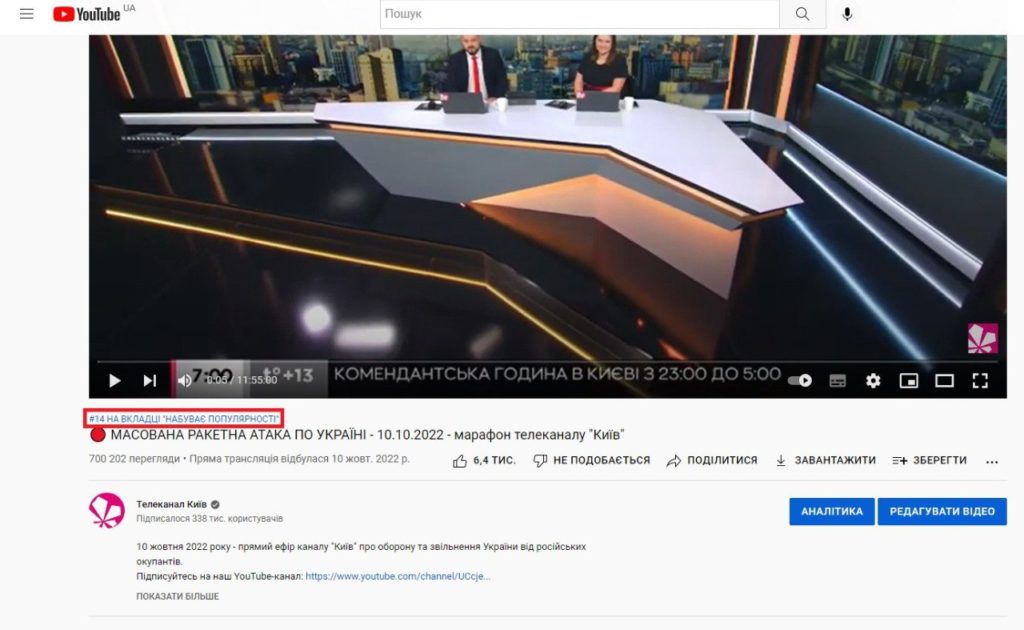Open the Телеканал Київ channel name
This screenshot has height=630, width=1024.
point(171,504)
